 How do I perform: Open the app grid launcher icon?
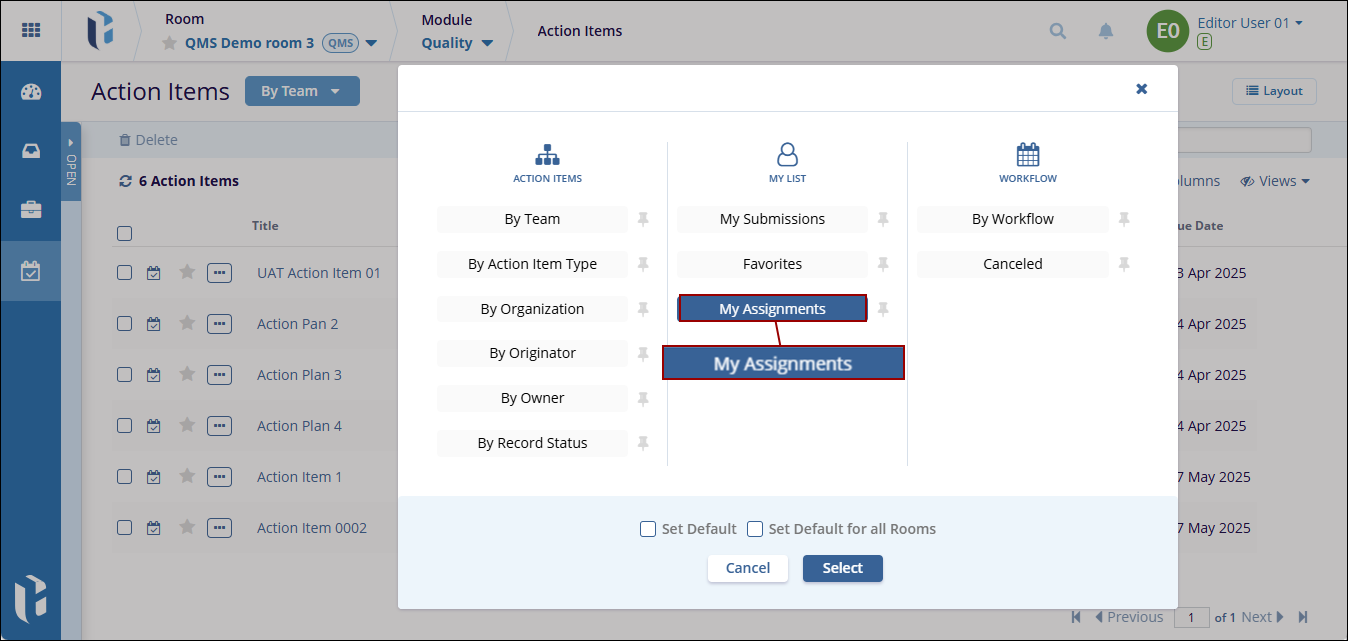point(31,30)
